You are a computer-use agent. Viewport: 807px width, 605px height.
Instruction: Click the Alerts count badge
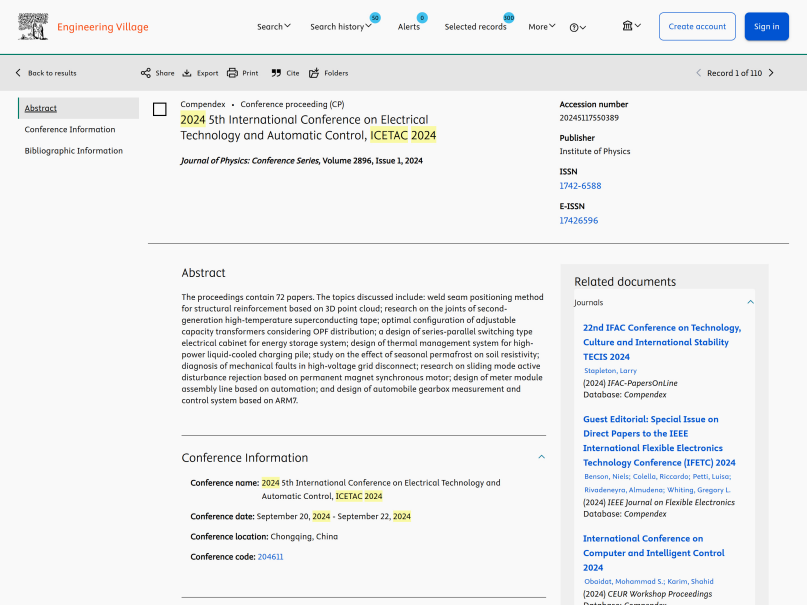(x=422, y=18)
